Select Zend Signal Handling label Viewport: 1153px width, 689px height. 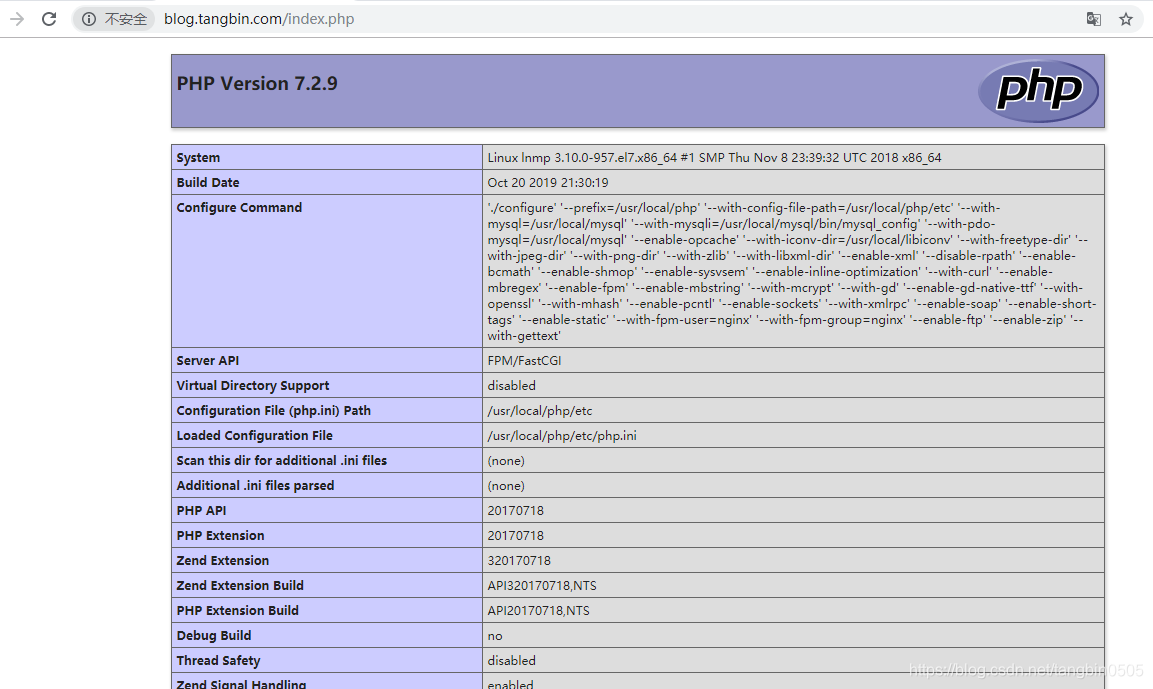pyautogui.click(x=241, y=683)
